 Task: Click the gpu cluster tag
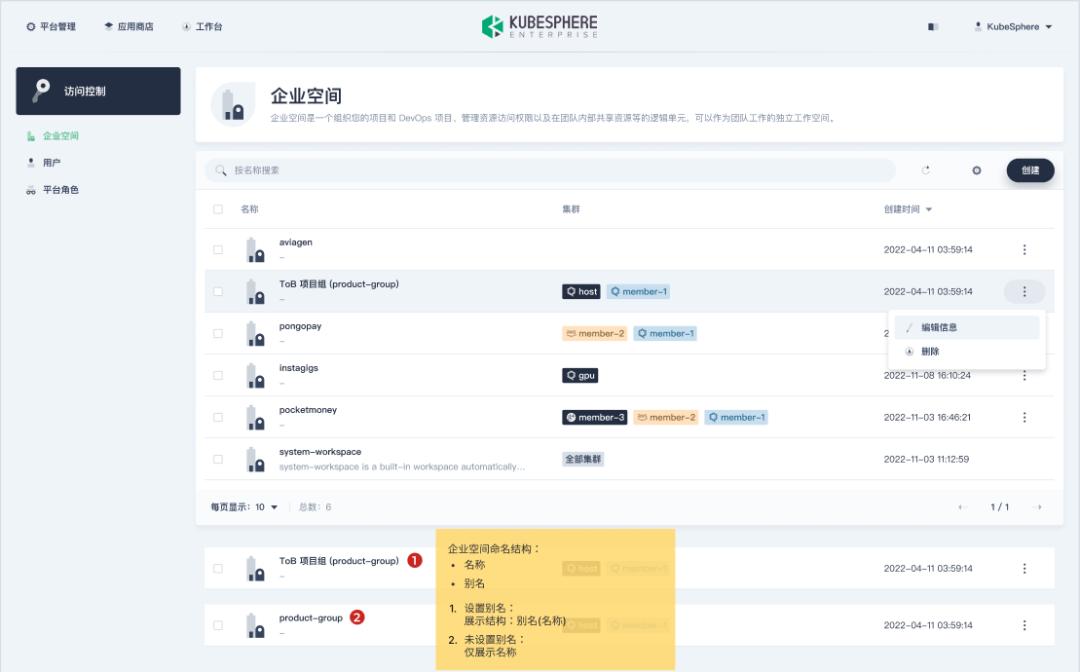[x=580, y=376]
